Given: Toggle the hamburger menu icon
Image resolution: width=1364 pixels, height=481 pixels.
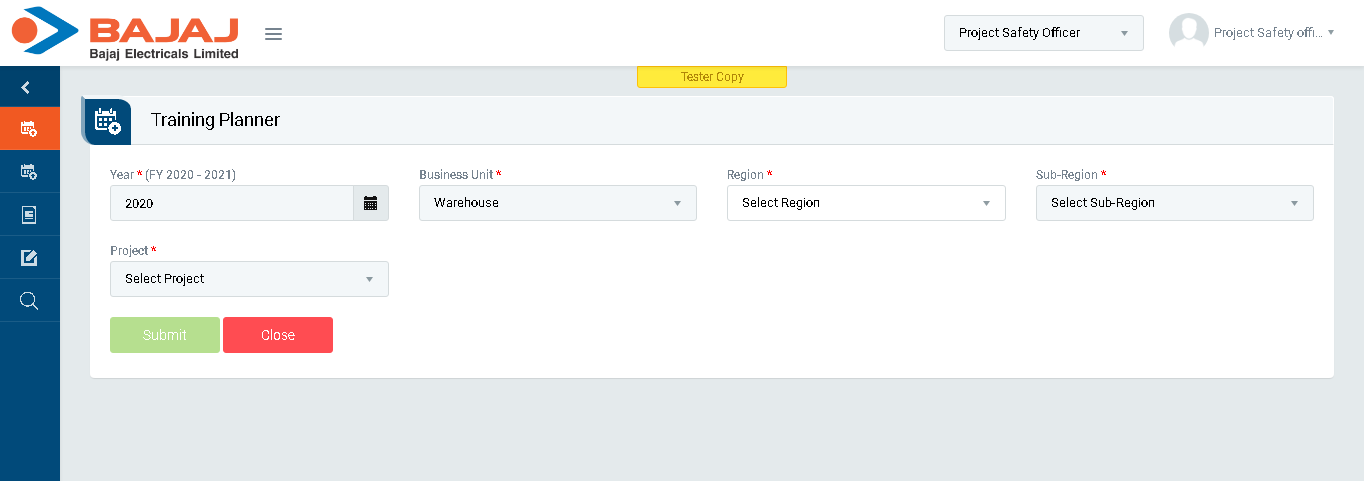Looking at the screenshot, I should tap(273, 34).
